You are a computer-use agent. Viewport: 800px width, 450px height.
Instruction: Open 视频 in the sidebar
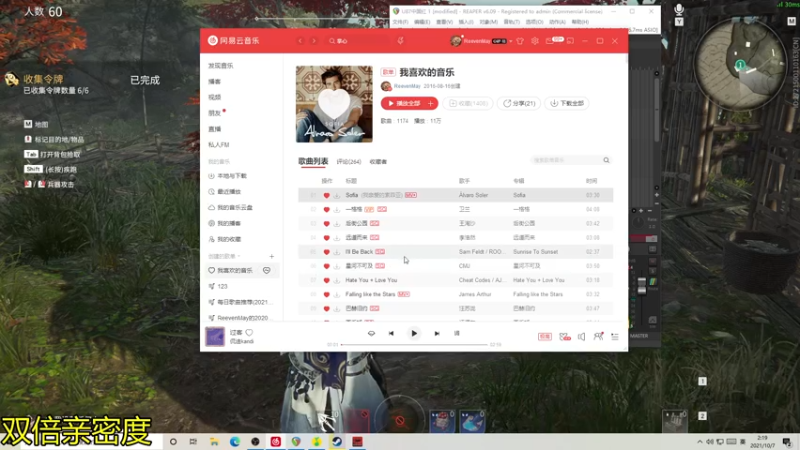click(x=214, y=97)
